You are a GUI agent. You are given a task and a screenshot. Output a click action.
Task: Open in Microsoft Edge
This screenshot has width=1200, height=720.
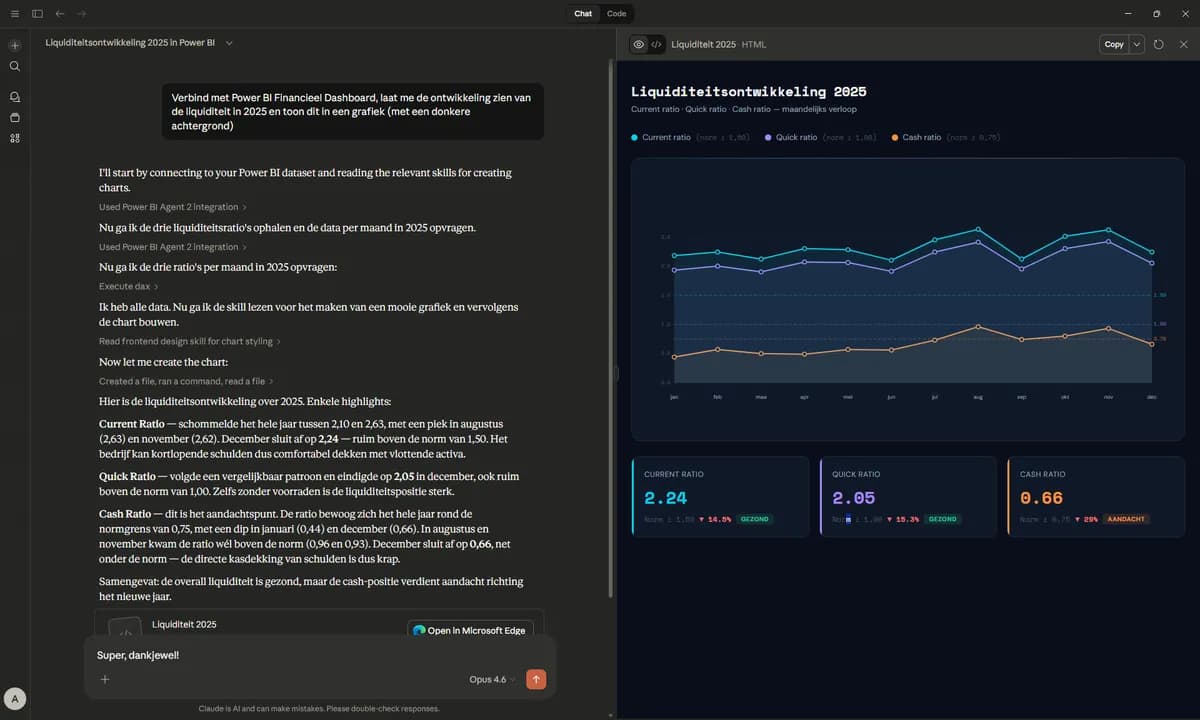[x=469, y=630]
